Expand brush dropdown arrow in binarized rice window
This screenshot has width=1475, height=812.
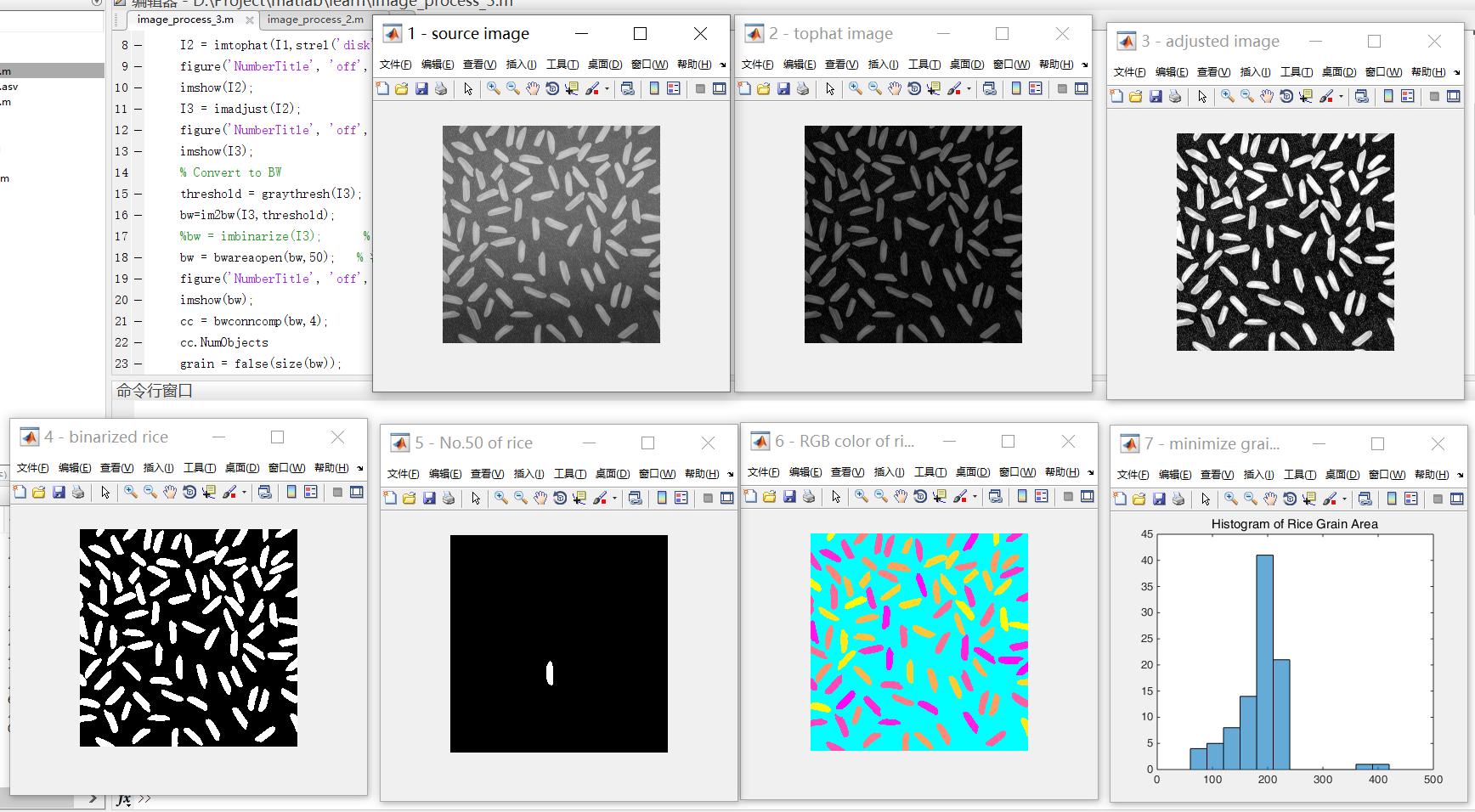pyautogui.click(x=244, y=493)
